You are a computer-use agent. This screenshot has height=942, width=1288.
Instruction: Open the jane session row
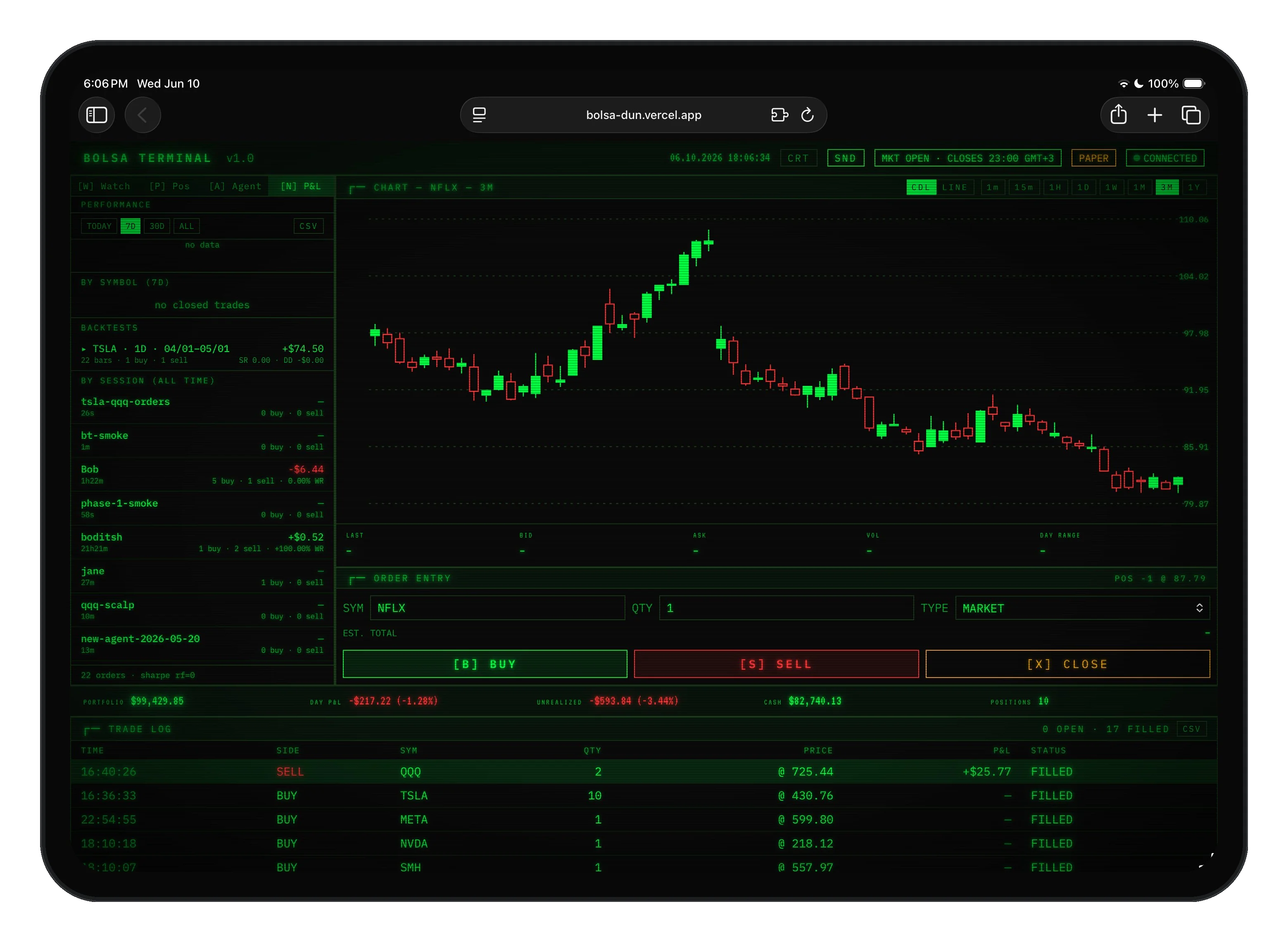tap(202, 576)
